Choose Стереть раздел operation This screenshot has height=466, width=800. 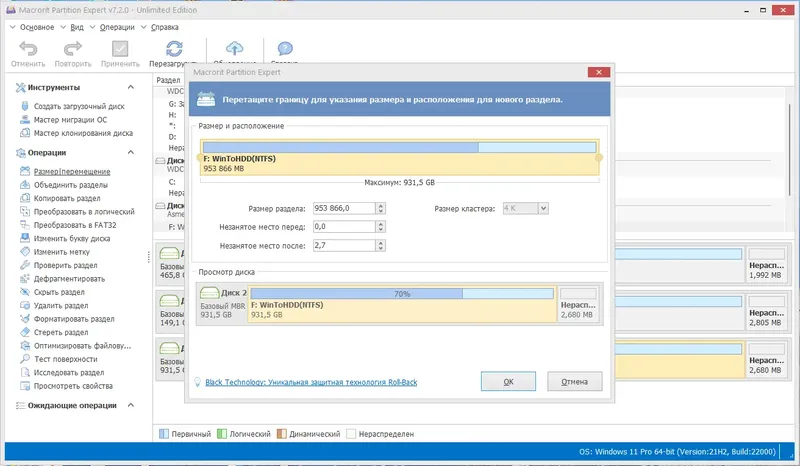click(x=61, y=332)
